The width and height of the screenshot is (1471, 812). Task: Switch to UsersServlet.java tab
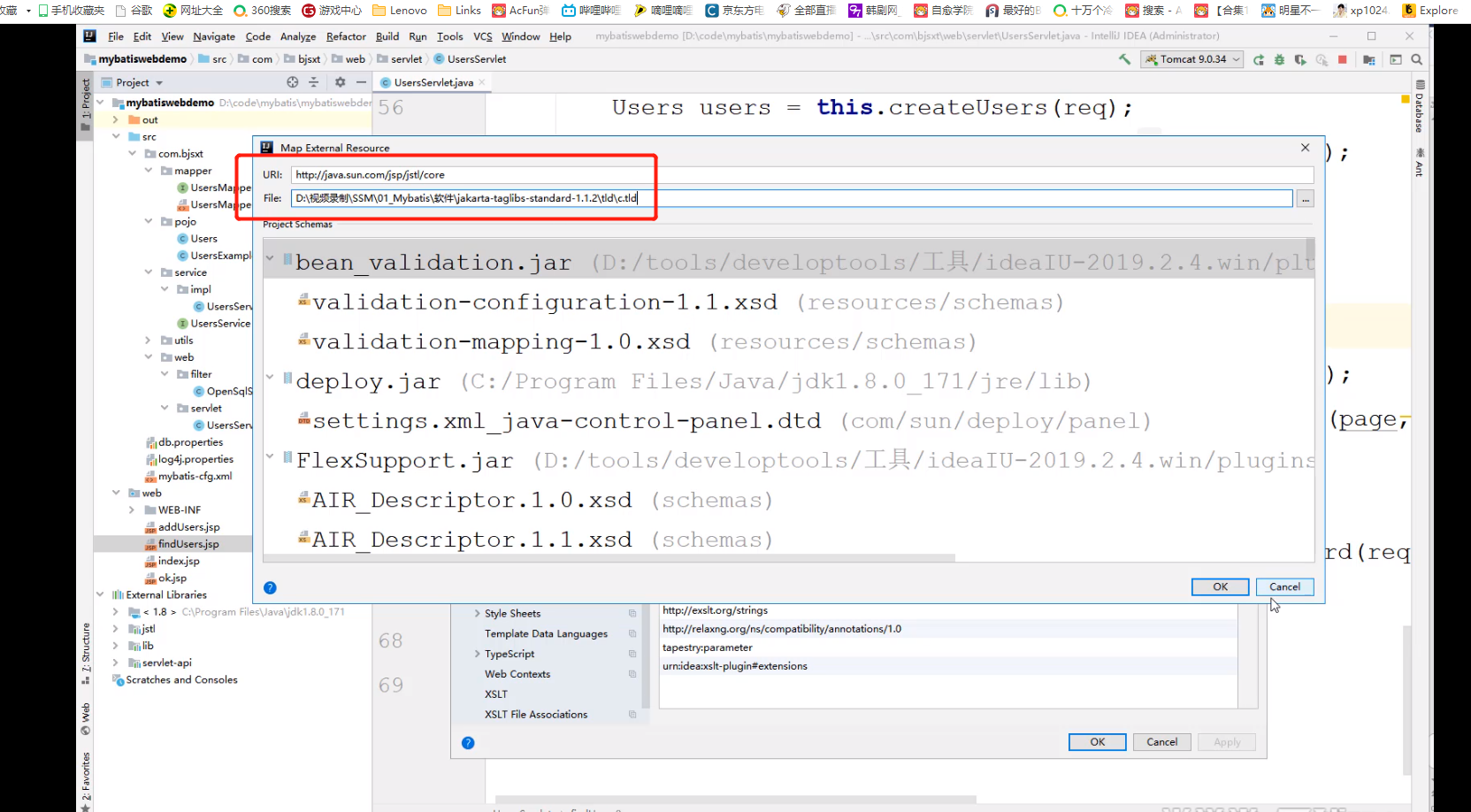coord(433,82)
